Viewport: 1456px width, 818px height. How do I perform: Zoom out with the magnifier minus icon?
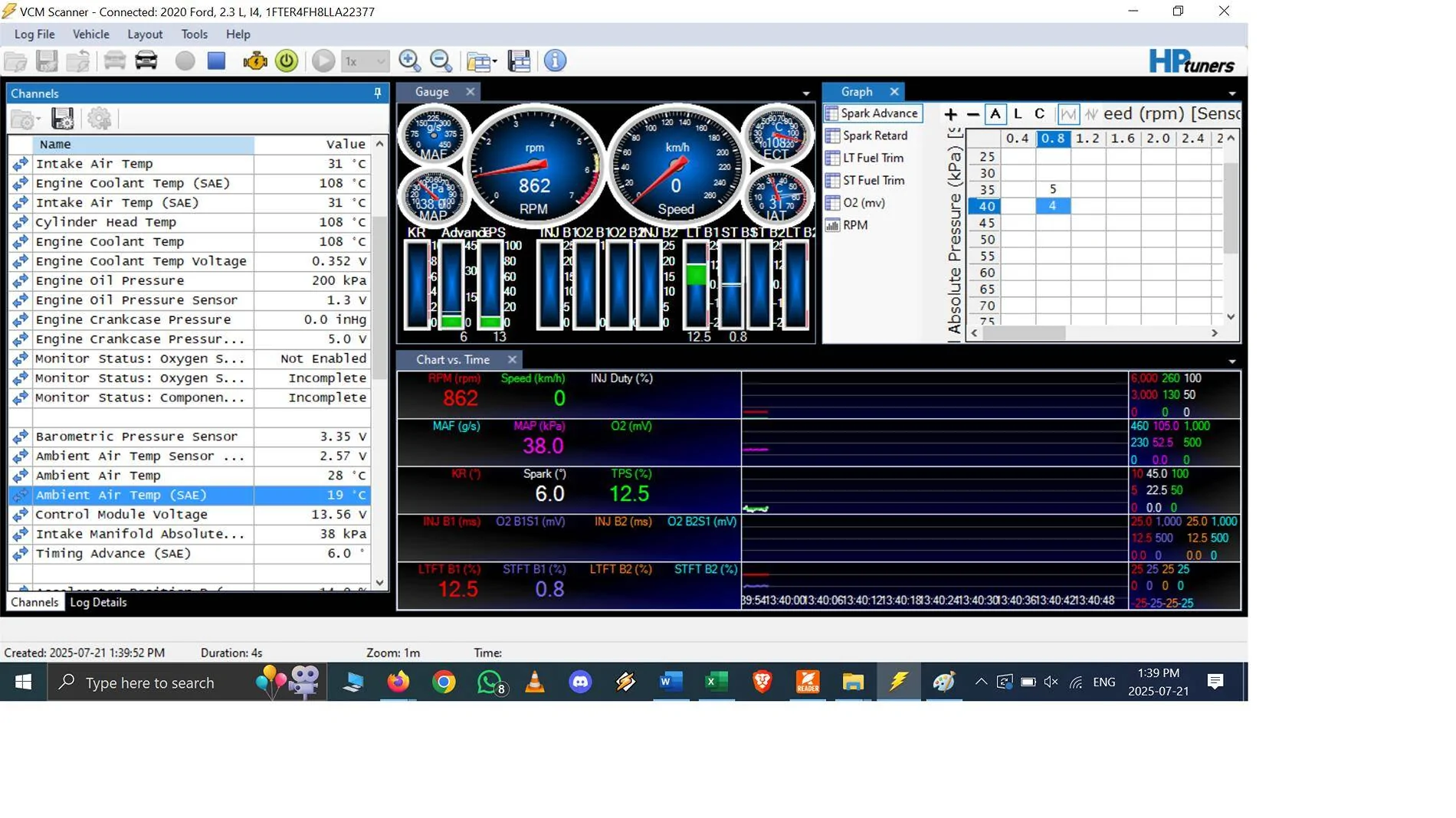(441, 61)
